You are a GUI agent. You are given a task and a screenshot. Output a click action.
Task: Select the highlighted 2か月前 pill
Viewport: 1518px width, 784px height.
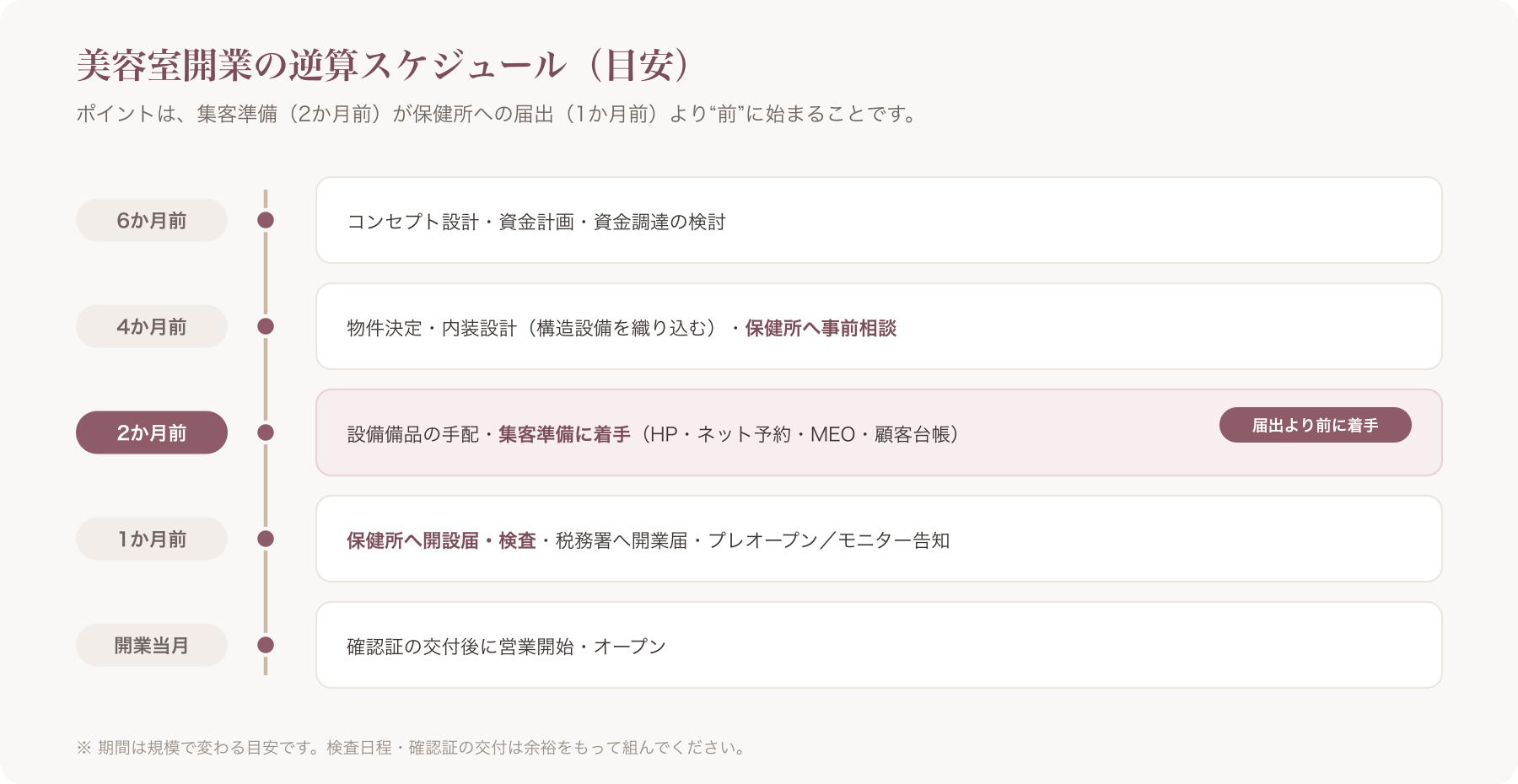pyautogui.click(x=152, y=432)
